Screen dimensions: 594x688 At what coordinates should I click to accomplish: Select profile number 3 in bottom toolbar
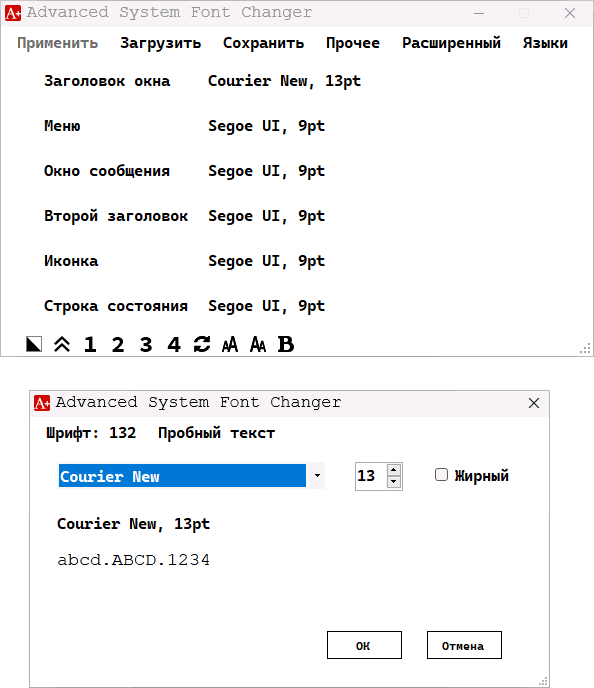click(x=146, y=344)
